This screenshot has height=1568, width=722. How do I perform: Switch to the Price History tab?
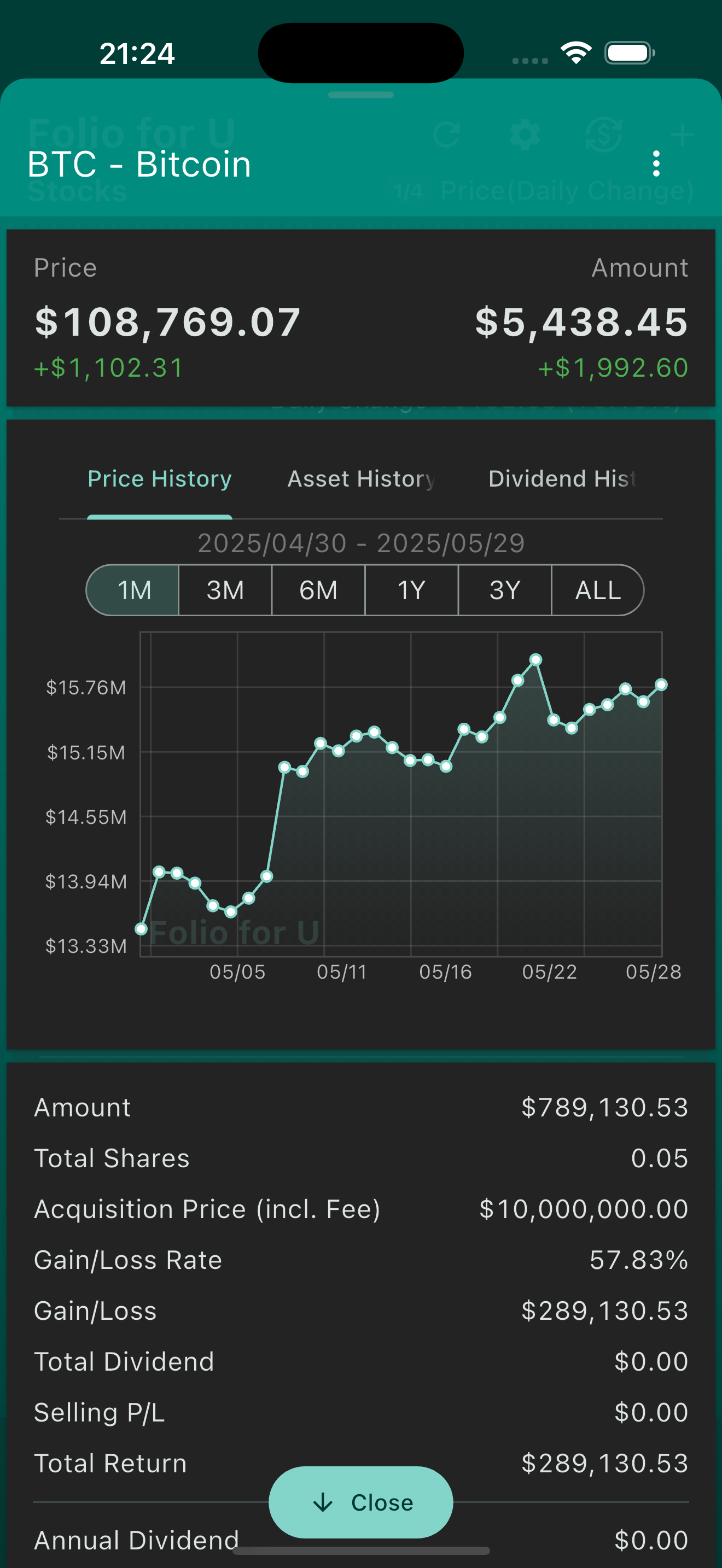coord(160,479)
